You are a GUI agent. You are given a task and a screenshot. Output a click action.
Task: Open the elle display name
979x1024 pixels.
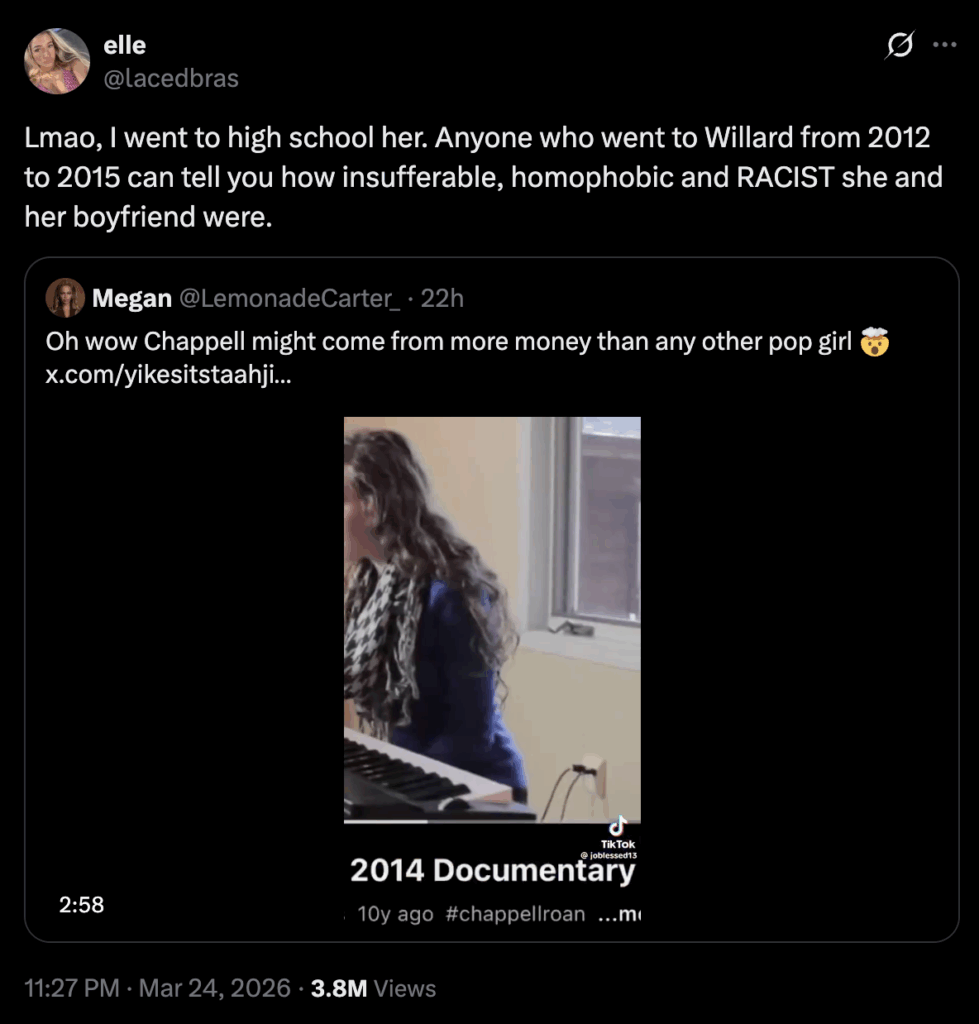click(125, 45)
